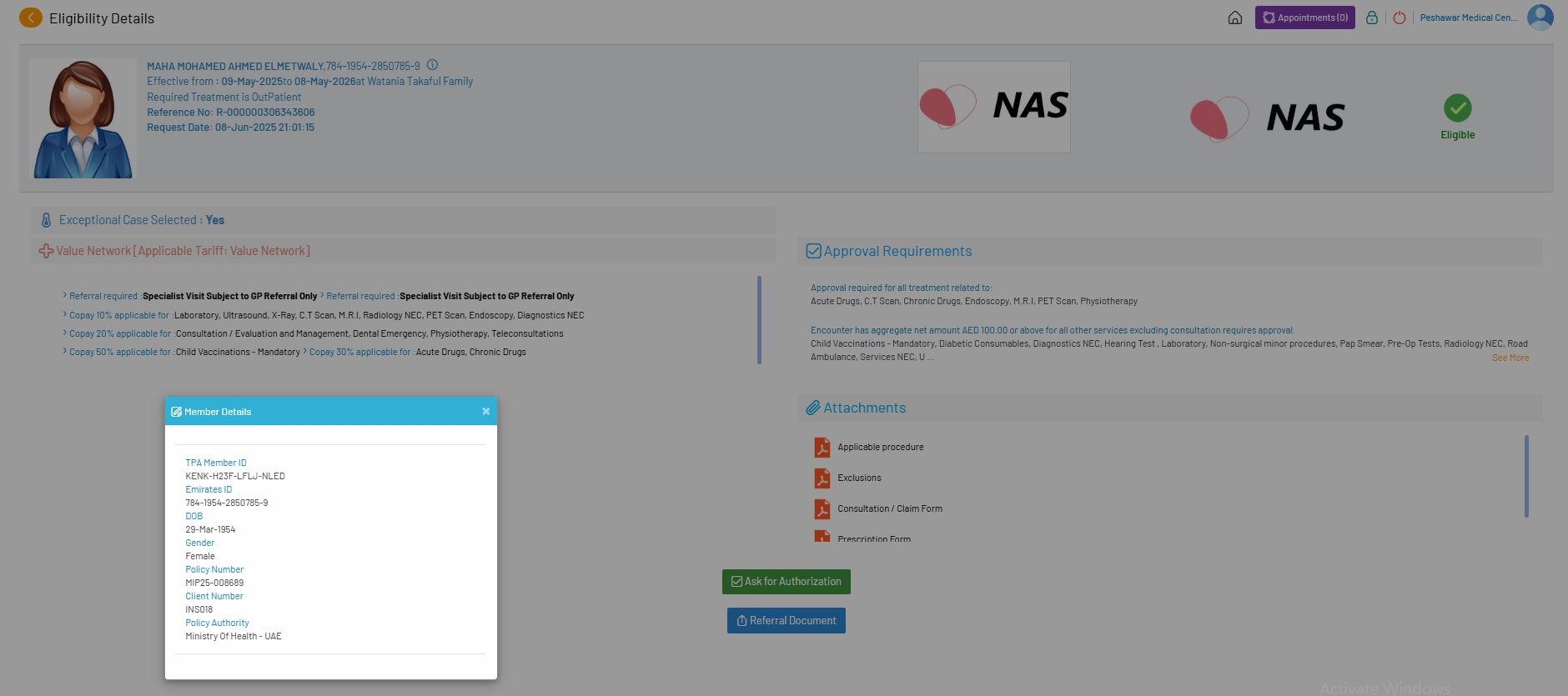Open the Consultation / Claim Form PDF icon

coord(822,509)
